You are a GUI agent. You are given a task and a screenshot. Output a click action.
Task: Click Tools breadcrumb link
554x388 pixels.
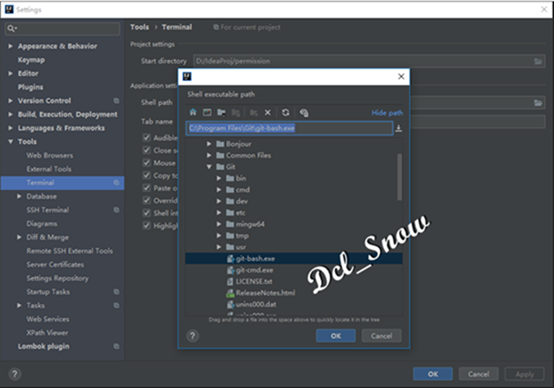click(140, 27)
